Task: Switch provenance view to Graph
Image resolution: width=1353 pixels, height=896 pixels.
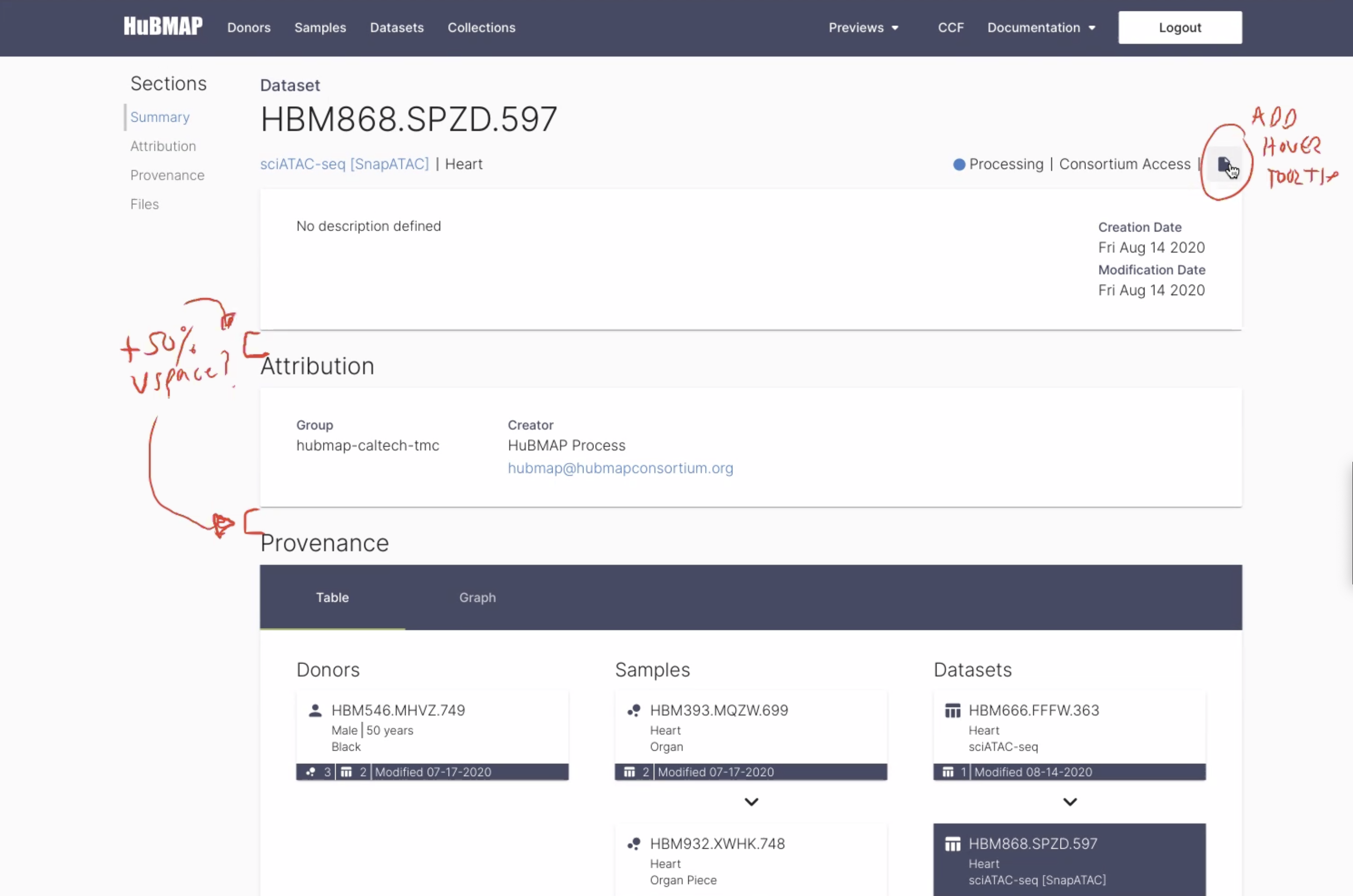Action: (478, 597)
